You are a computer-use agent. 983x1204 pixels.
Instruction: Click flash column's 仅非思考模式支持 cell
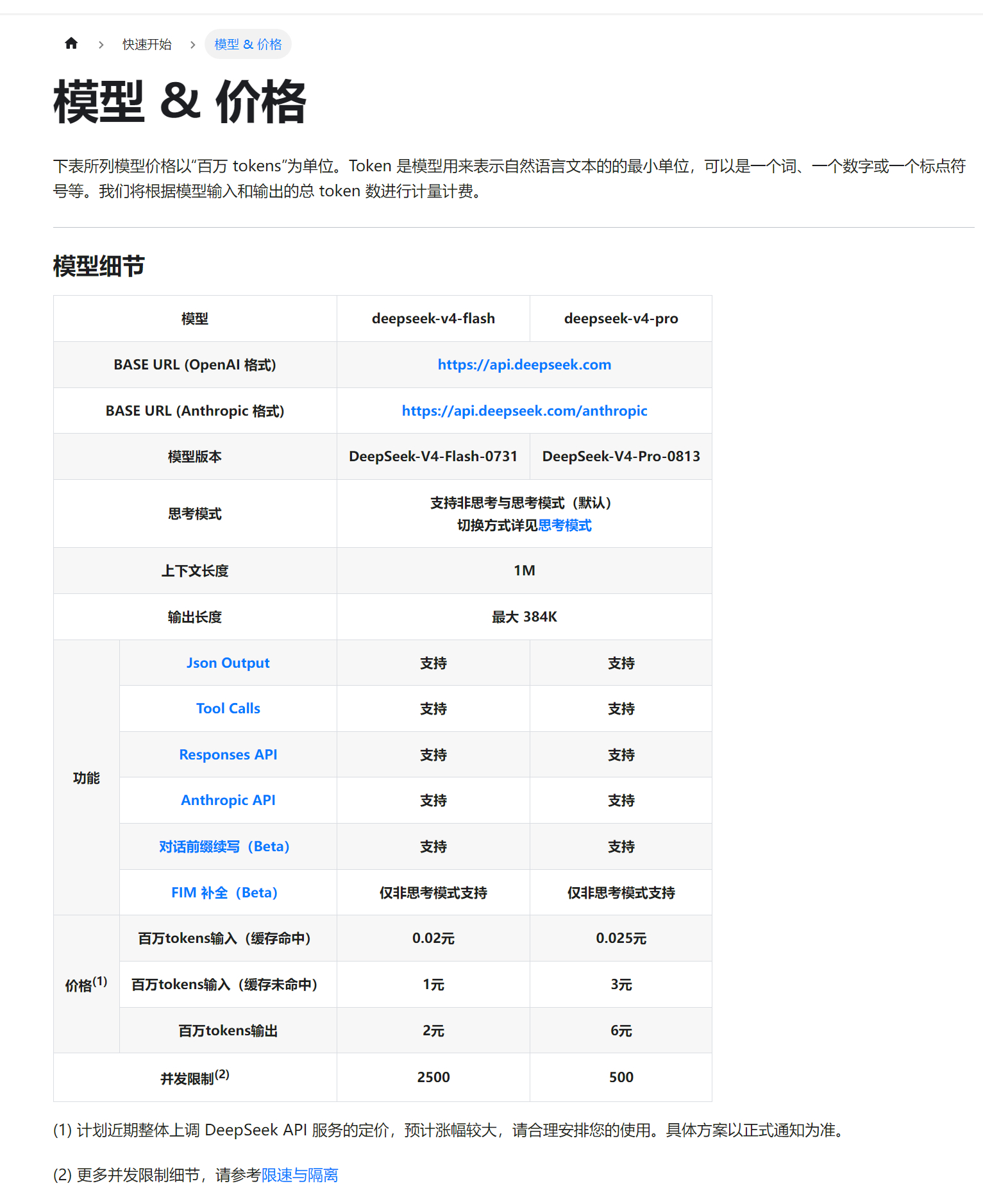click(x=433, y=893)
